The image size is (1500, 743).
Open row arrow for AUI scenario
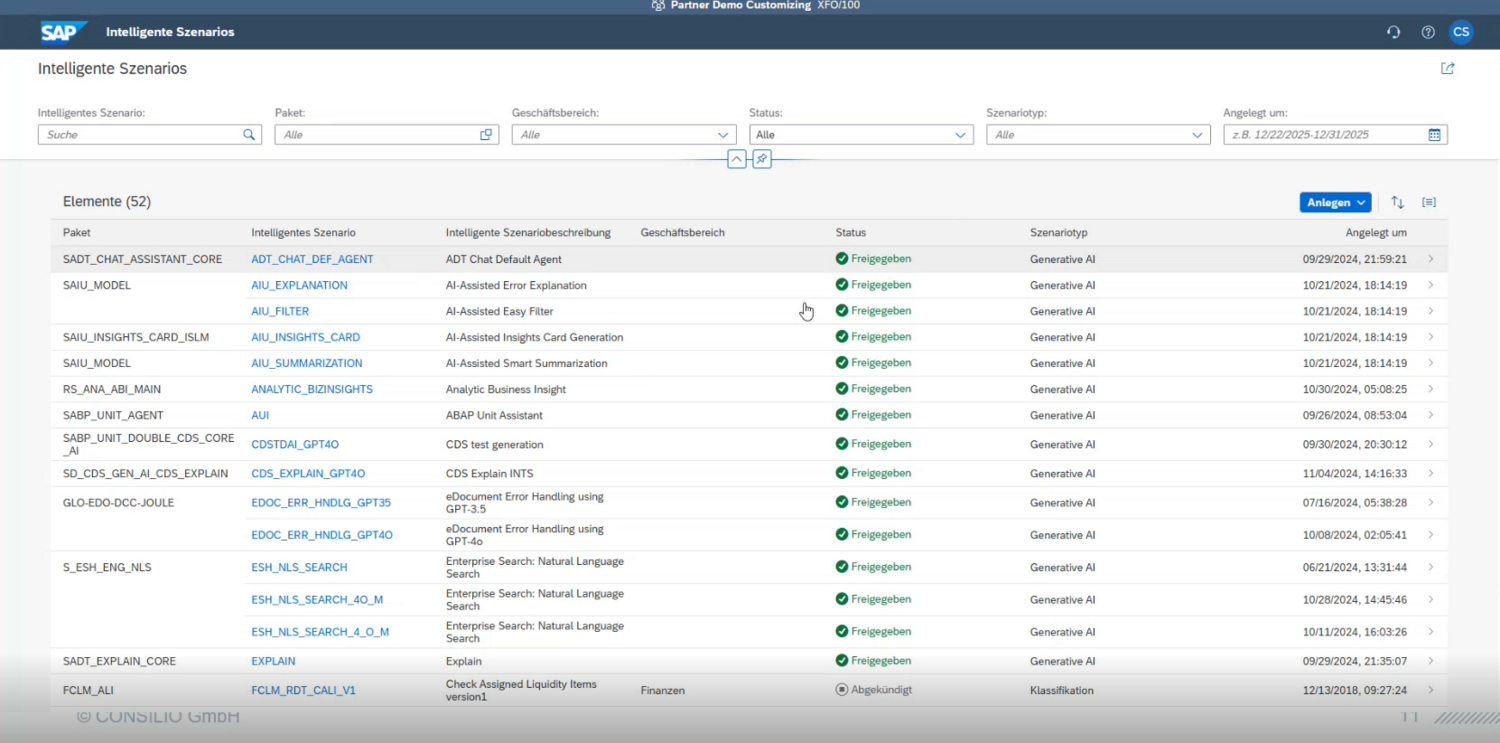click(1431, 415)
